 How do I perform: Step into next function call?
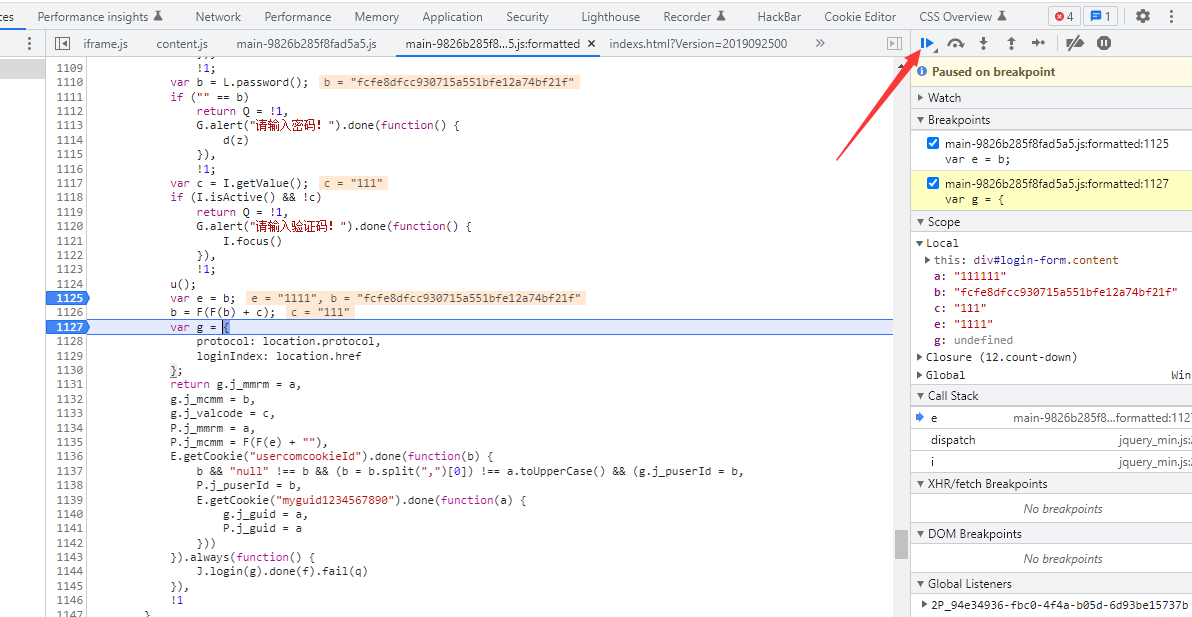(x=983, y=43)
